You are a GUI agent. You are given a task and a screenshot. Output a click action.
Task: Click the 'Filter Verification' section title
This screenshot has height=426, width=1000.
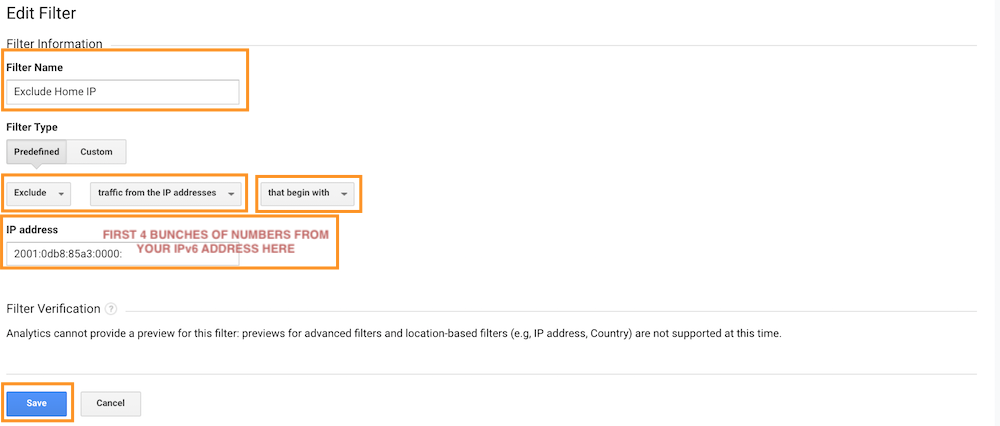(54, 309)
